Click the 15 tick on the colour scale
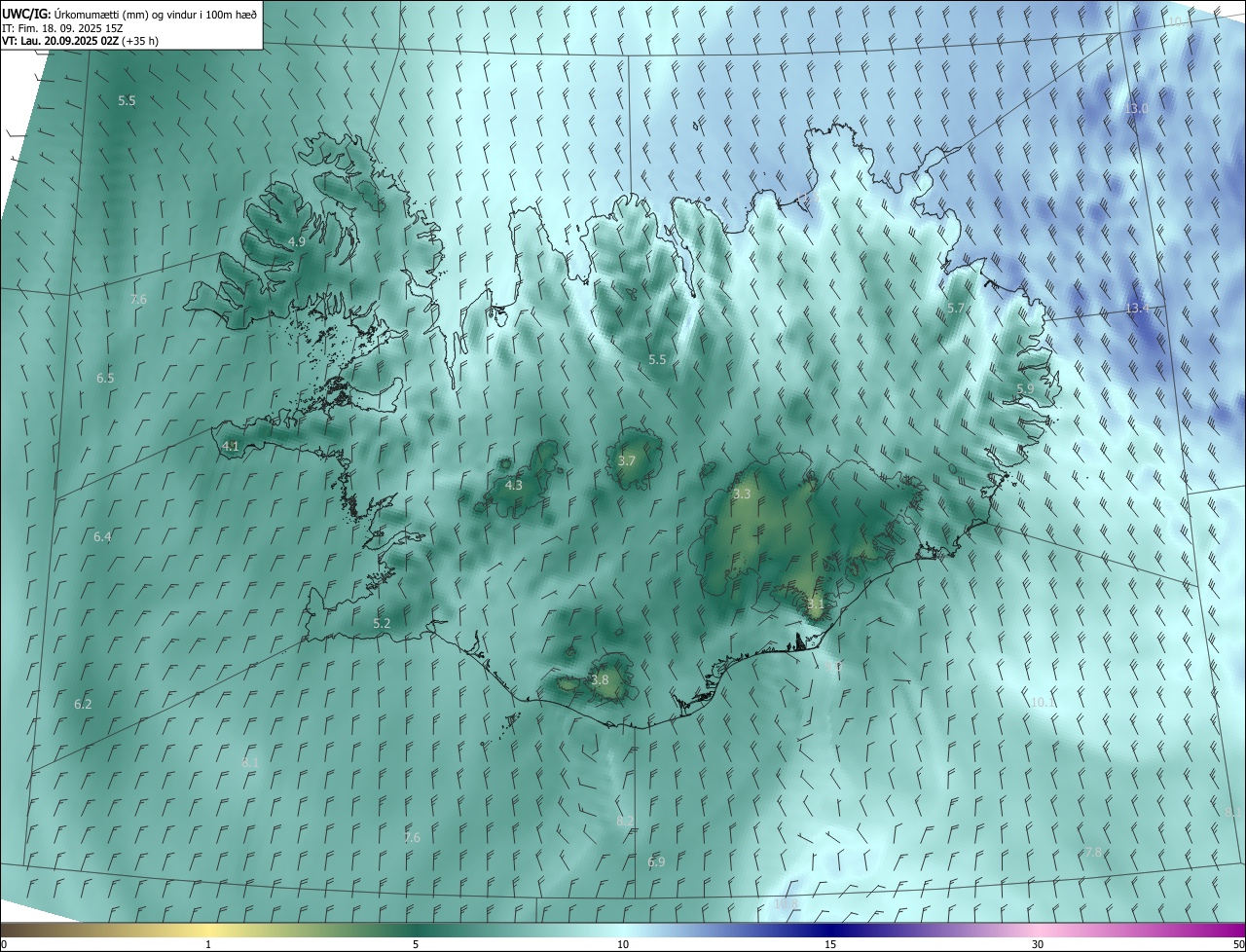The width and height of the screenshot is (1246, 952). (x=830, y=944)
